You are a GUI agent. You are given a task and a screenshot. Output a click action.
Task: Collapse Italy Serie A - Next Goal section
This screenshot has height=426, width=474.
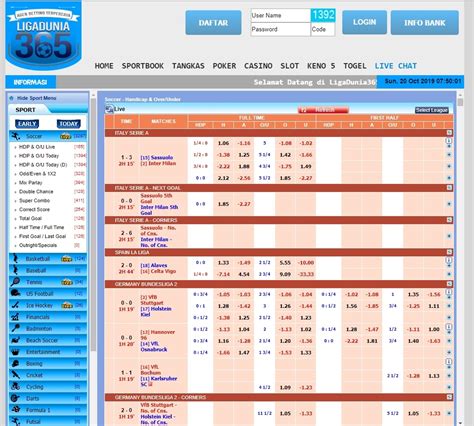pos(449,188)
